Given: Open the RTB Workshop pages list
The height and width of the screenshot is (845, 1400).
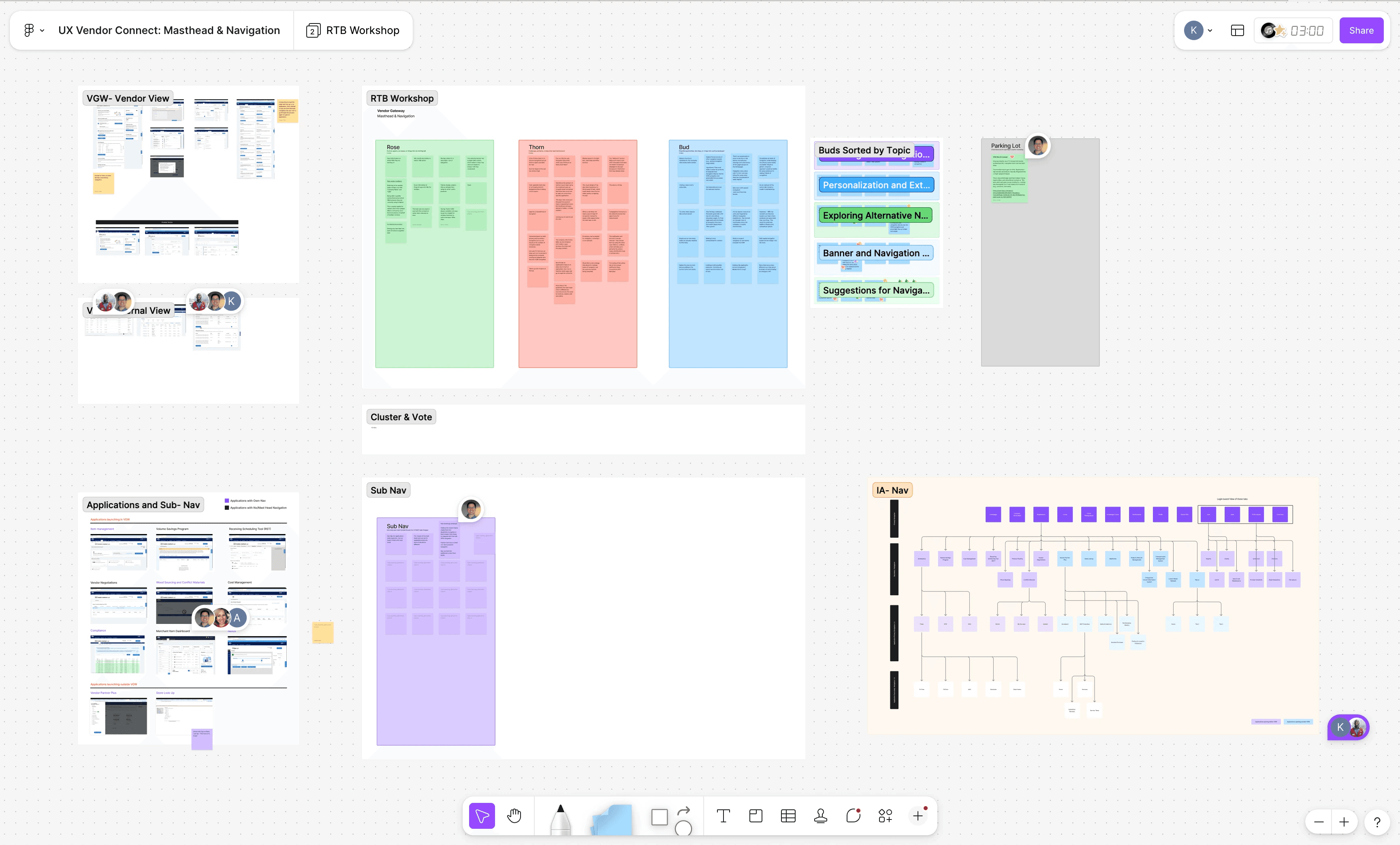Looking at the screenshot, I should pyautogui.click(x=353, y=30).
